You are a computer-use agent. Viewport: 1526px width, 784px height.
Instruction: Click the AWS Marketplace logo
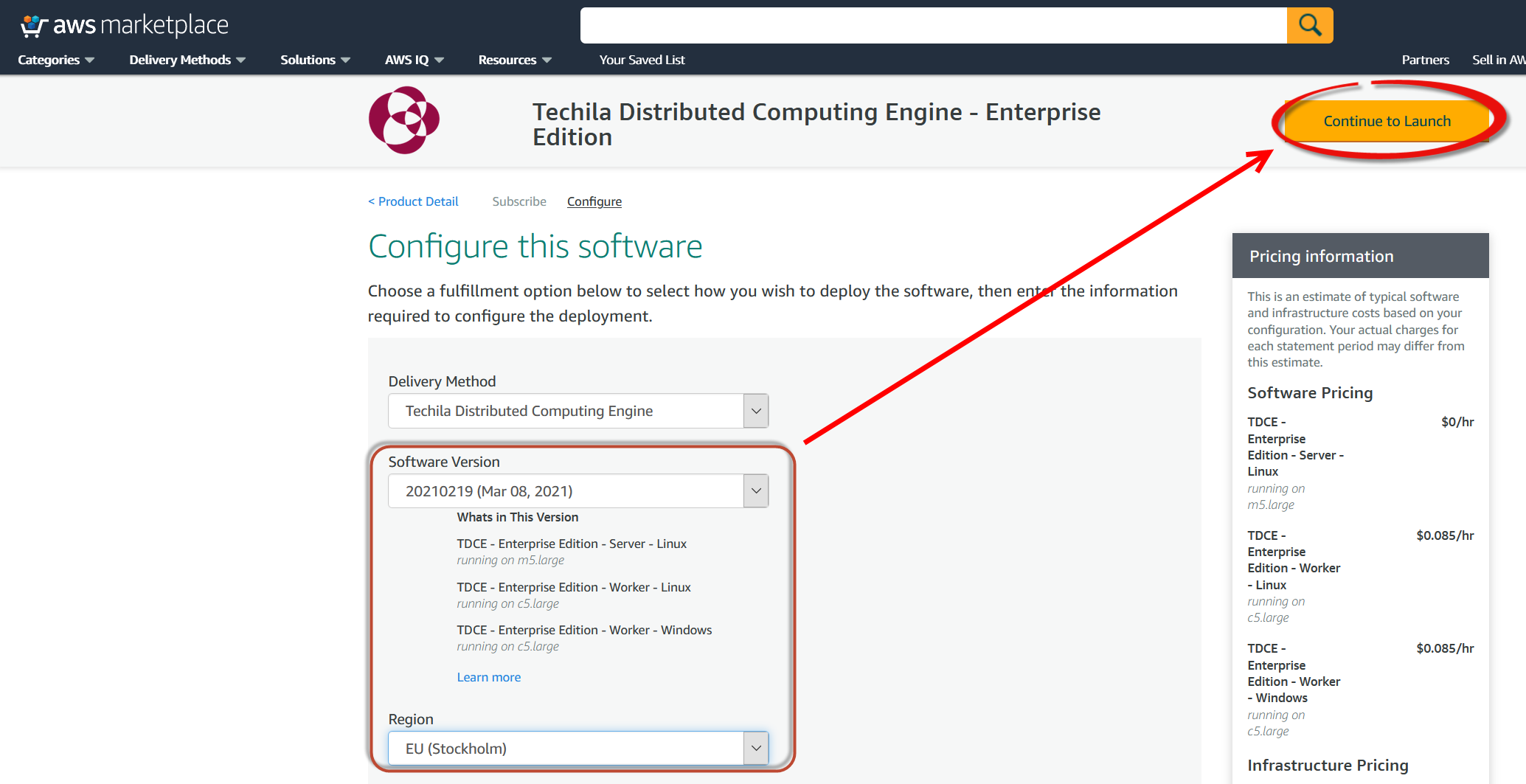[124, 25]
